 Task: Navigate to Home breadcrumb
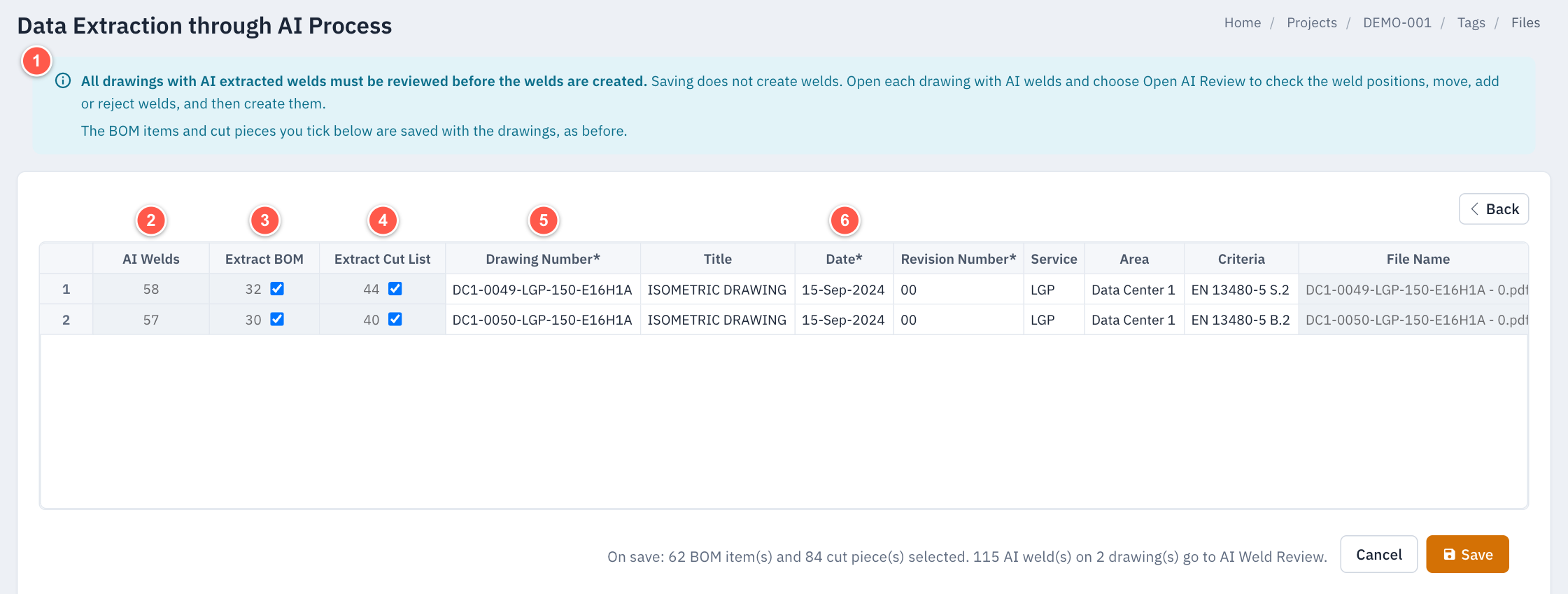pyautogui.click(x=1242, y=22)
